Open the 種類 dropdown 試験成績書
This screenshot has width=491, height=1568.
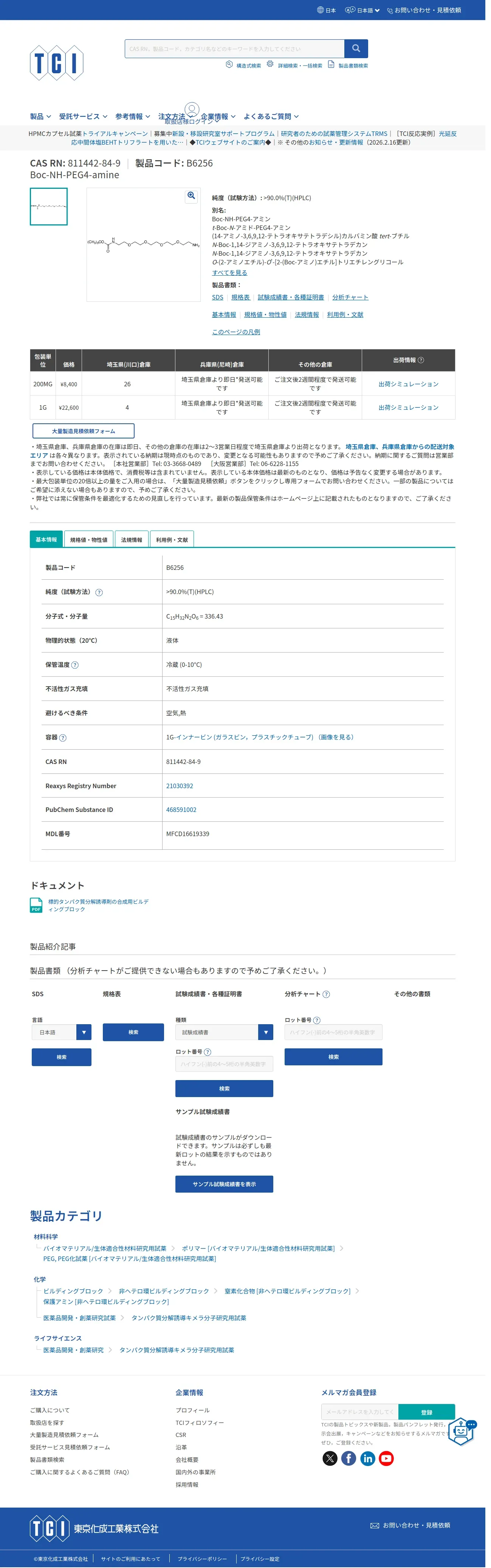tap(227, 1043)
